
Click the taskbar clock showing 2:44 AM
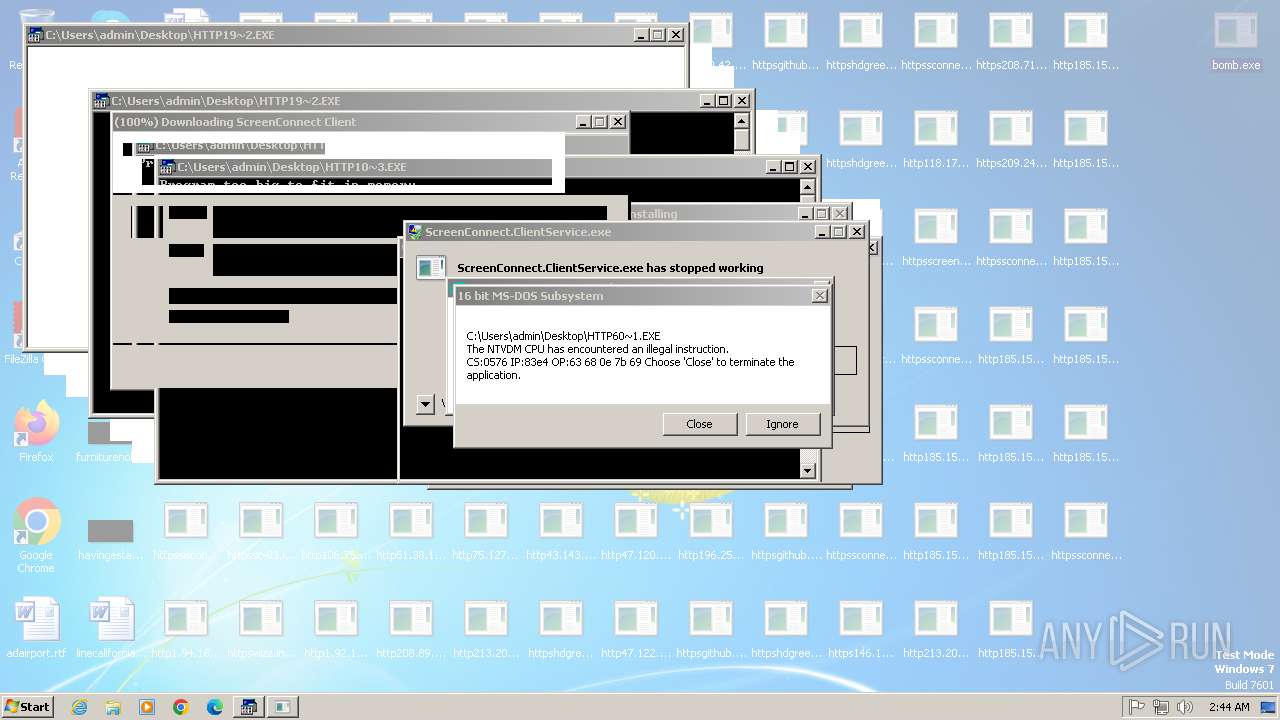coord(1228,707)
